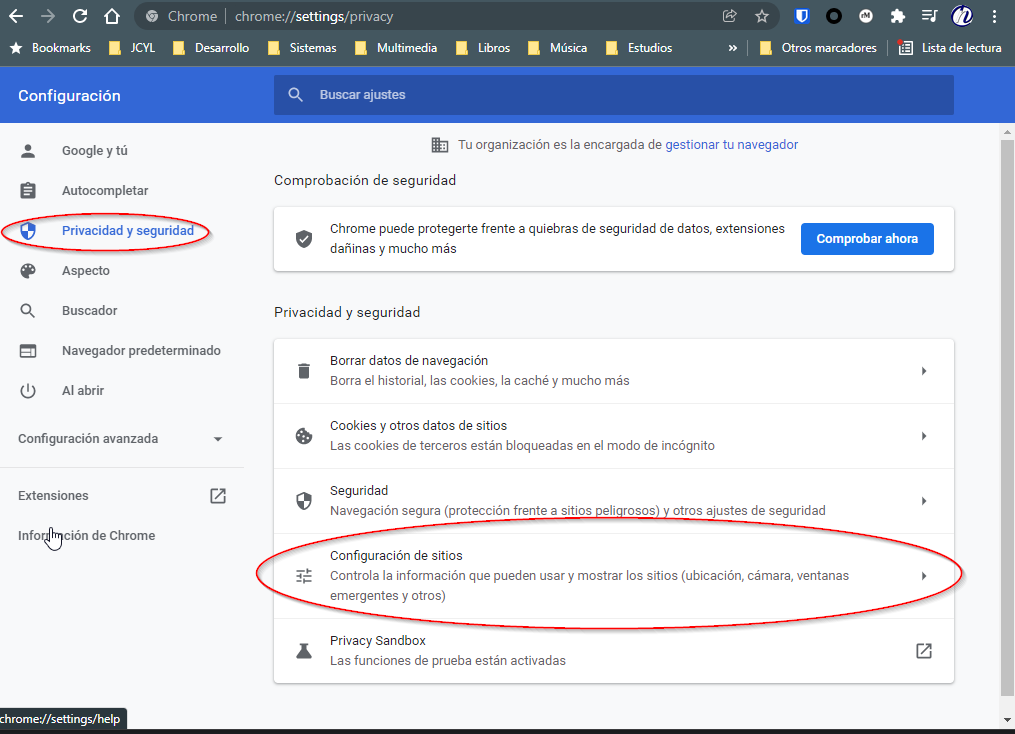Open the Otros marcadores folder
The image size is (1015, 734).
[x=818, y=48]
